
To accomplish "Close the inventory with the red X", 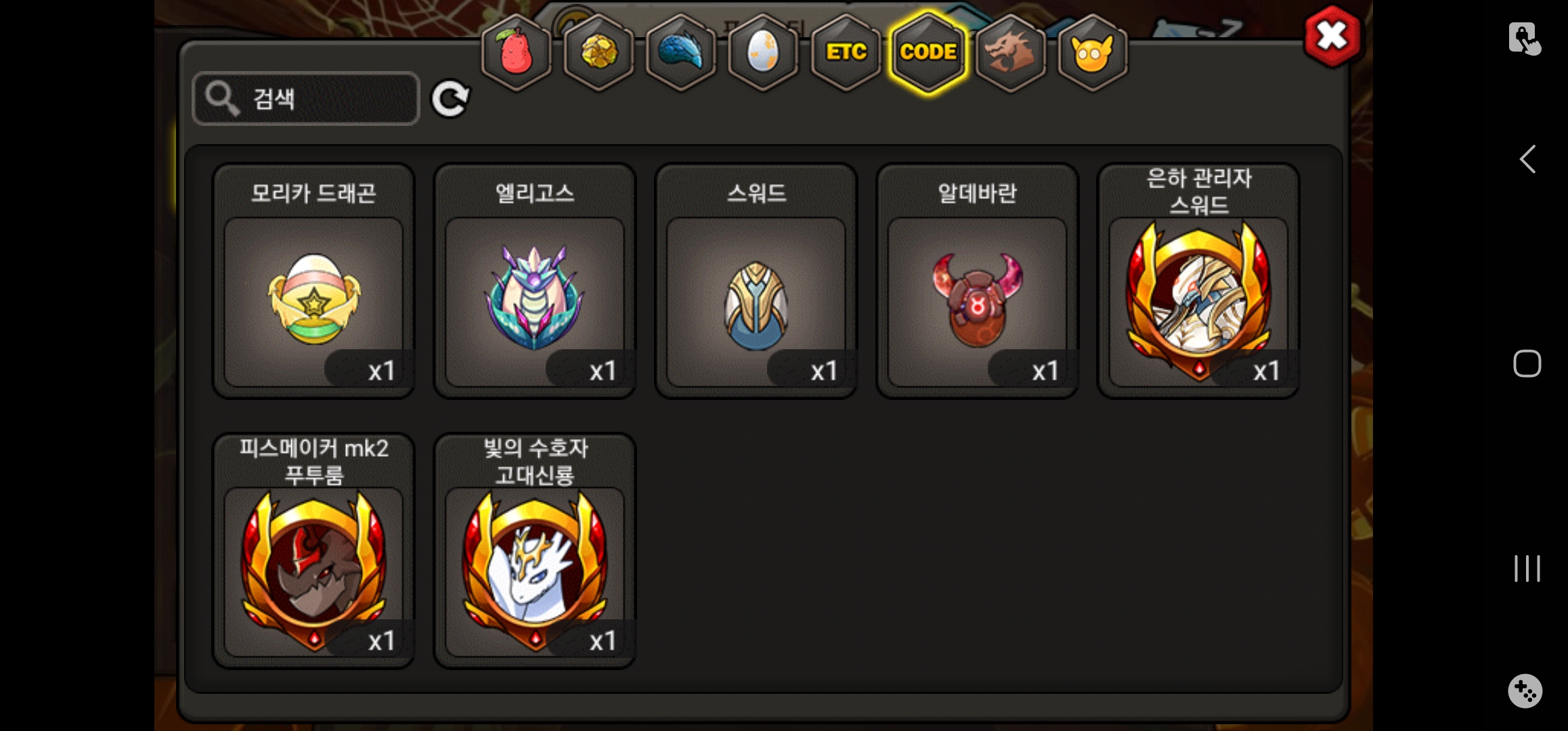I will coord(1332,36).
